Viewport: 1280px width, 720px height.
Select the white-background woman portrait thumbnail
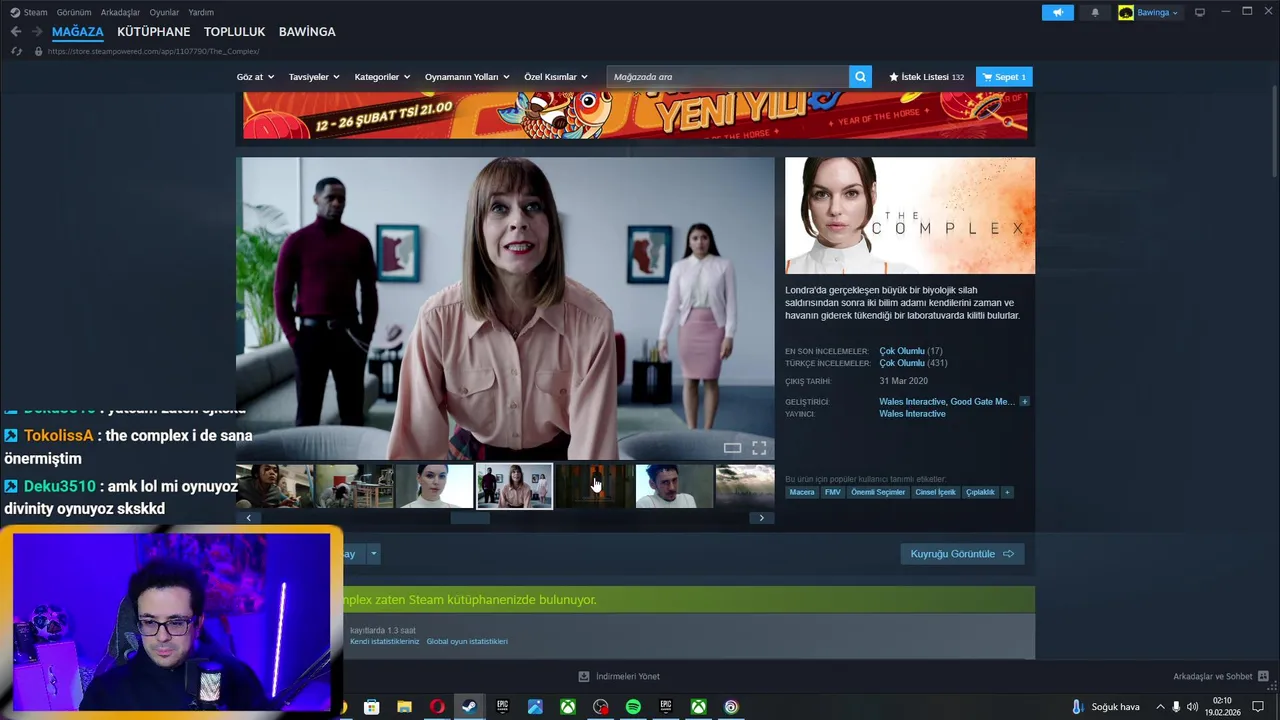tap(434, 486)
